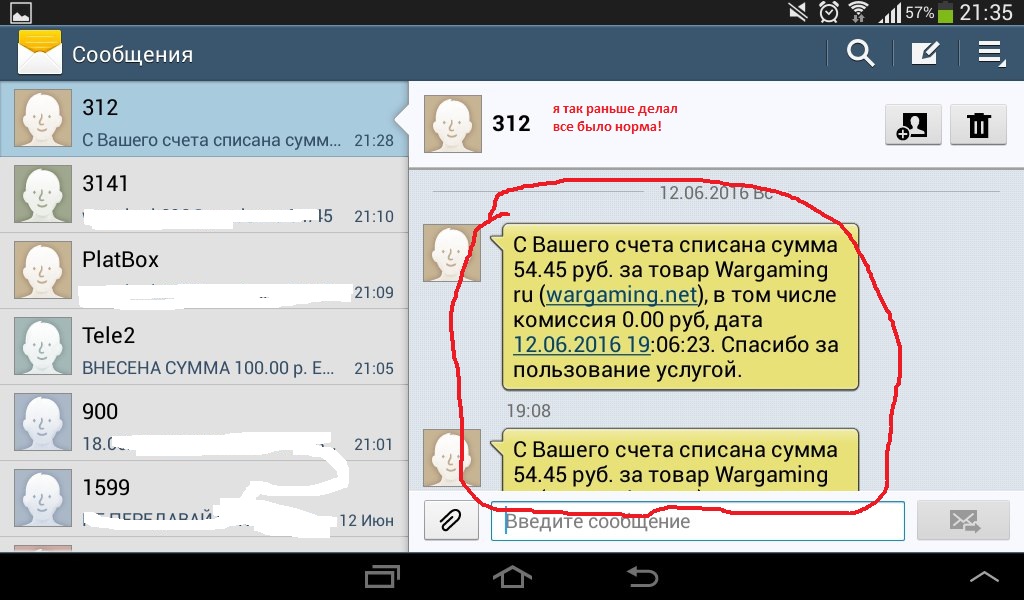Tap the 900 contact avatar
This screenshot has width=1024, height=600.
pos(43,422)
